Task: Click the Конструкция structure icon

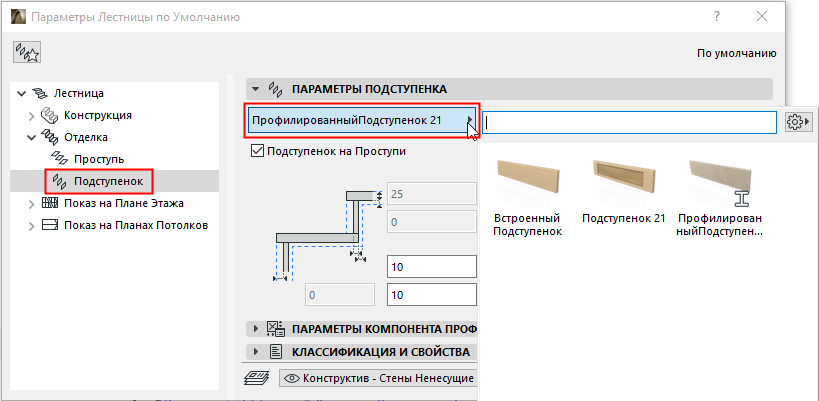Action: pyautogui.click(x=50, y=115)
